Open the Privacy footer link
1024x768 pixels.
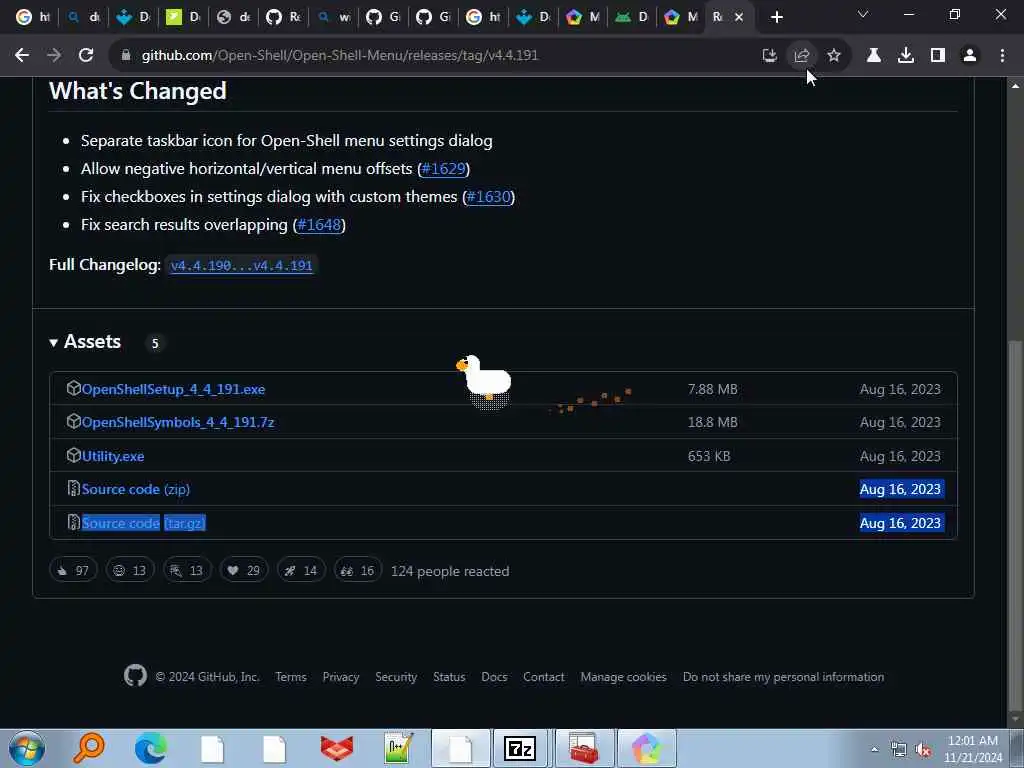[x=341, y=677]
